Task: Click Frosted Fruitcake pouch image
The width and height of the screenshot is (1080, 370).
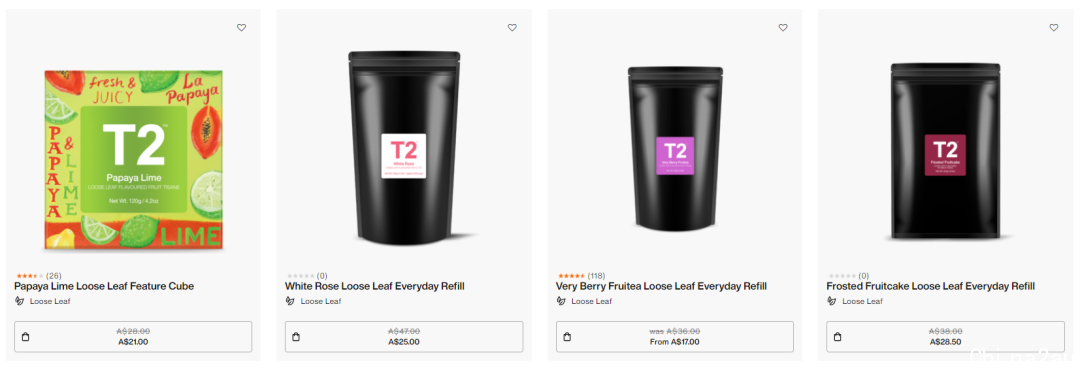Action: coord(945,152)
